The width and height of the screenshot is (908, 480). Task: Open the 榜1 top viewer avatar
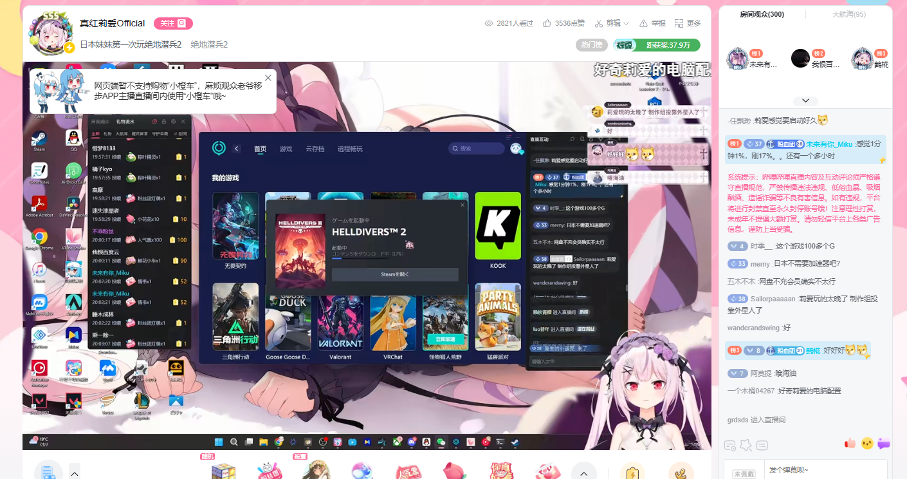click(737, 58)
